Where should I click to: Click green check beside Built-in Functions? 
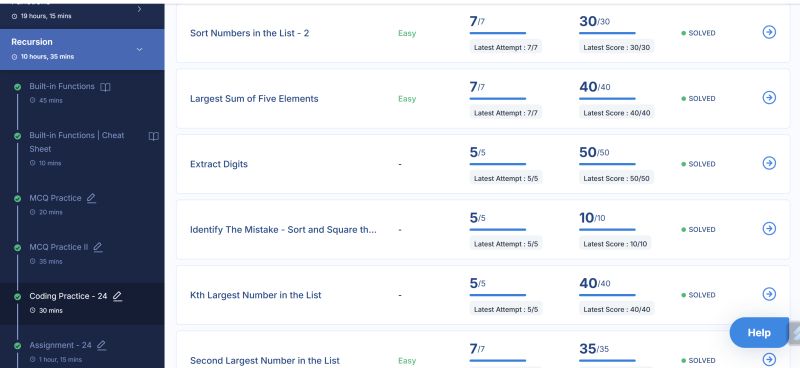click(x=17, y=87)
